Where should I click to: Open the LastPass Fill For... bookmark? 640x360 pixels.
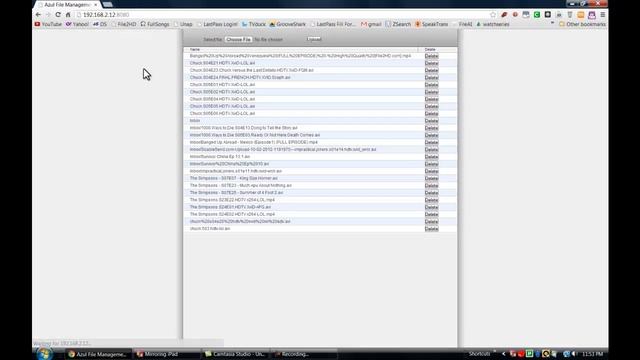[333, 24]
